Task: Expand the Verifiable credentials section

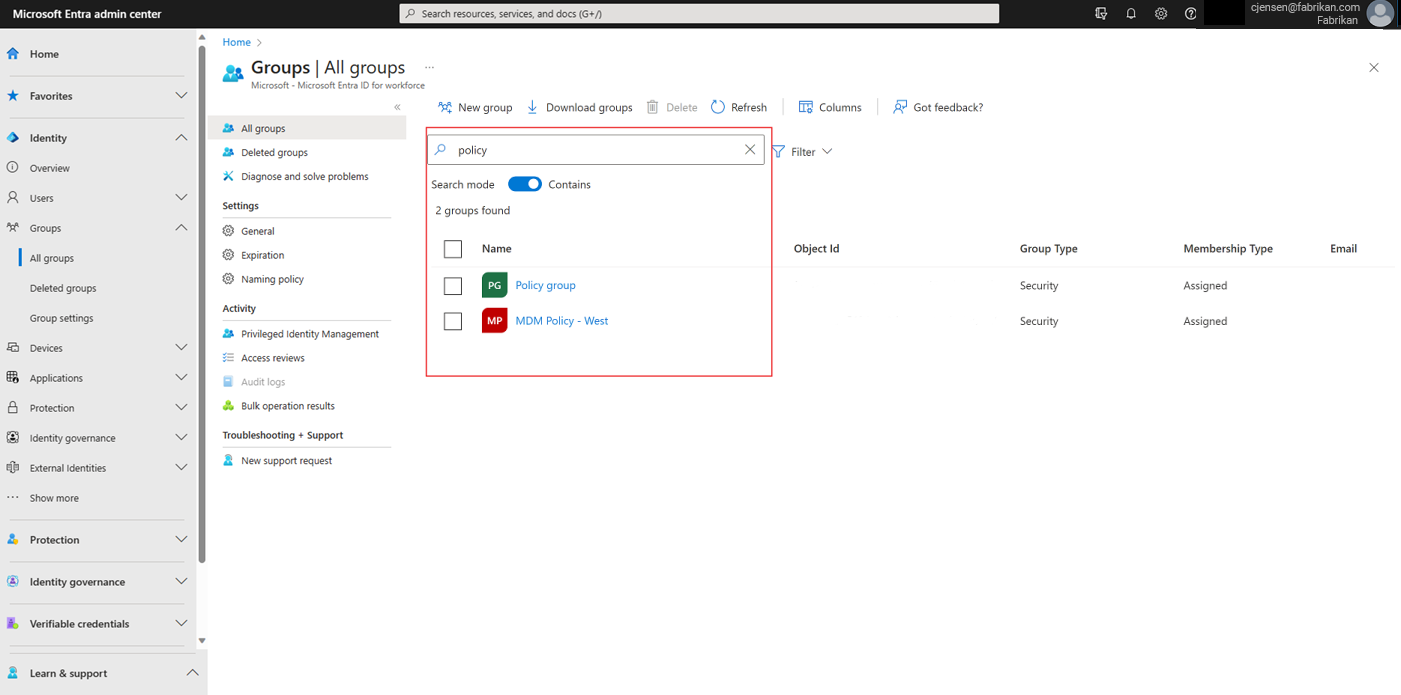Action: 181,624
